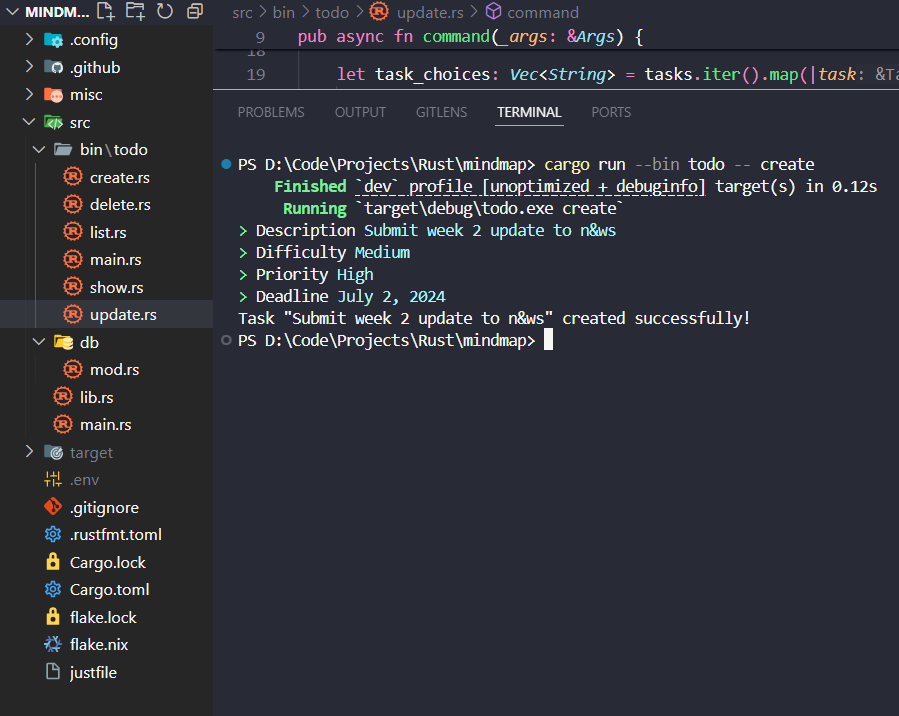This screenshot has height=716, width=899.
Task: Click the lock icon beside Cargo.lock
Action: (53, 561)
